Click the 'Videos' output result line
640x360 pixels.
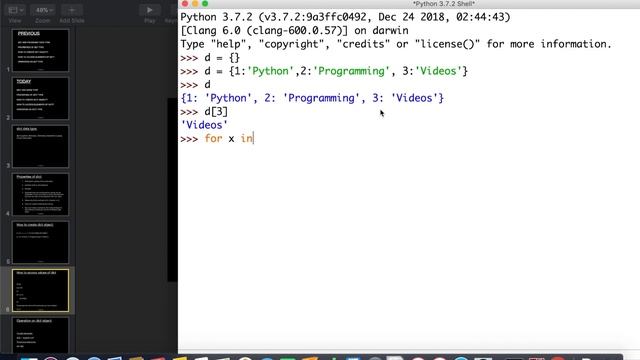tap(204, 125)
